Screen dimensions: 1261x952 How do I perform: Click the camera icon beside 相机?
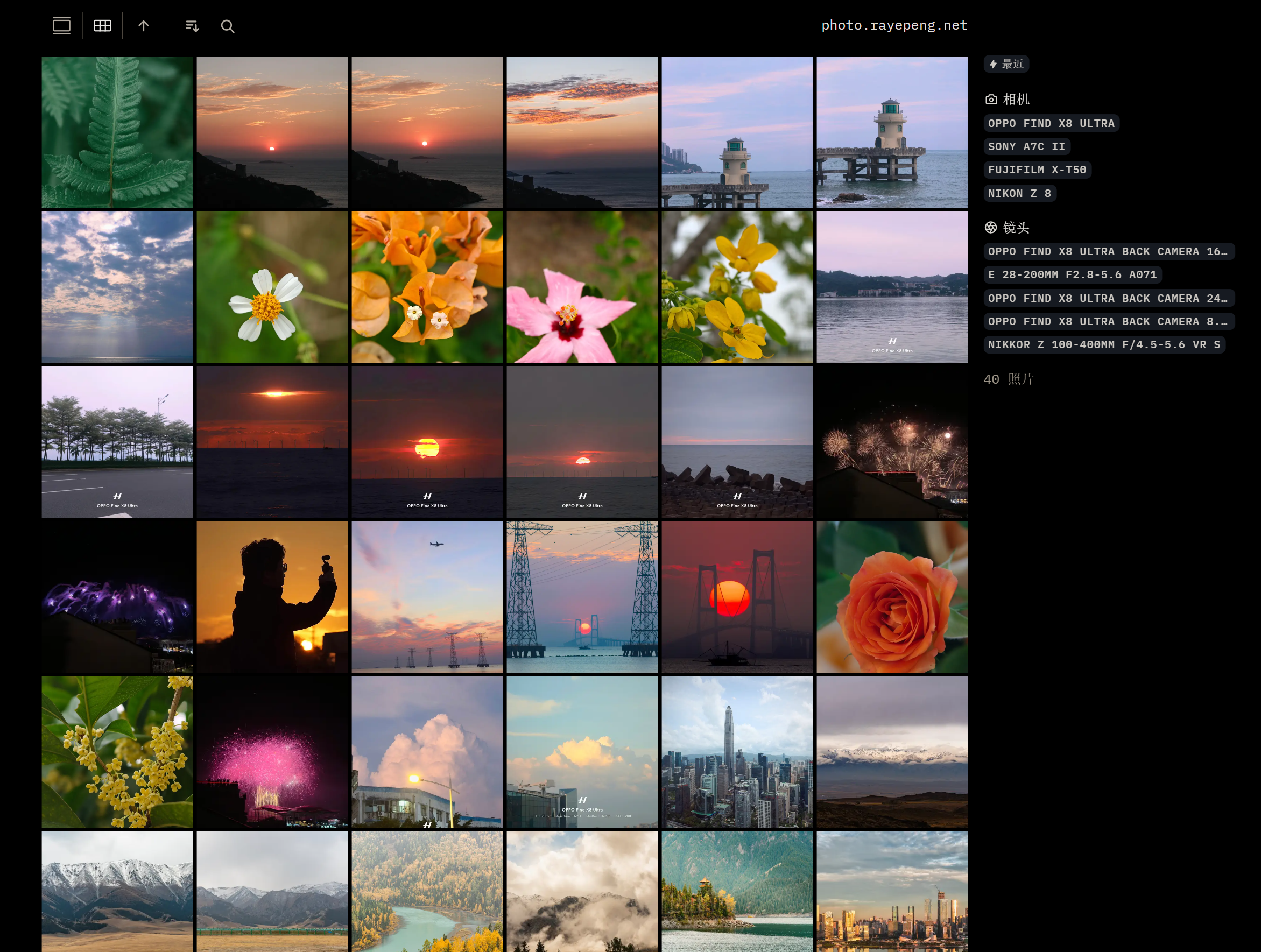[991, 100]
